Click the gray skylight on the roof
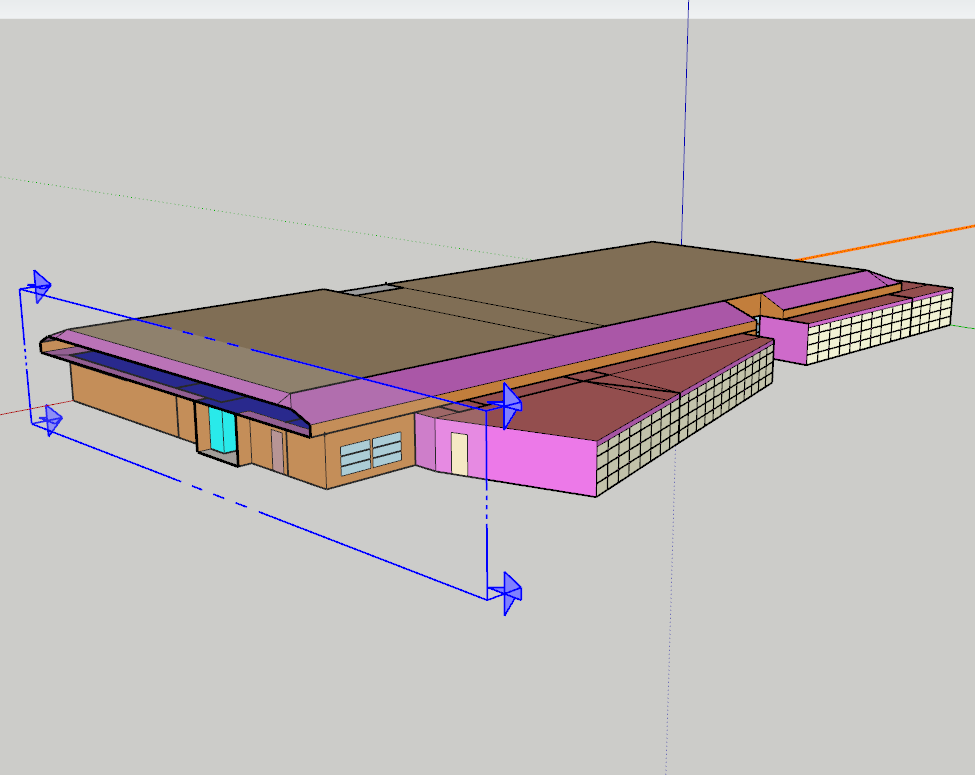Screen dimensions: 975x775 [x=371, y=289]
